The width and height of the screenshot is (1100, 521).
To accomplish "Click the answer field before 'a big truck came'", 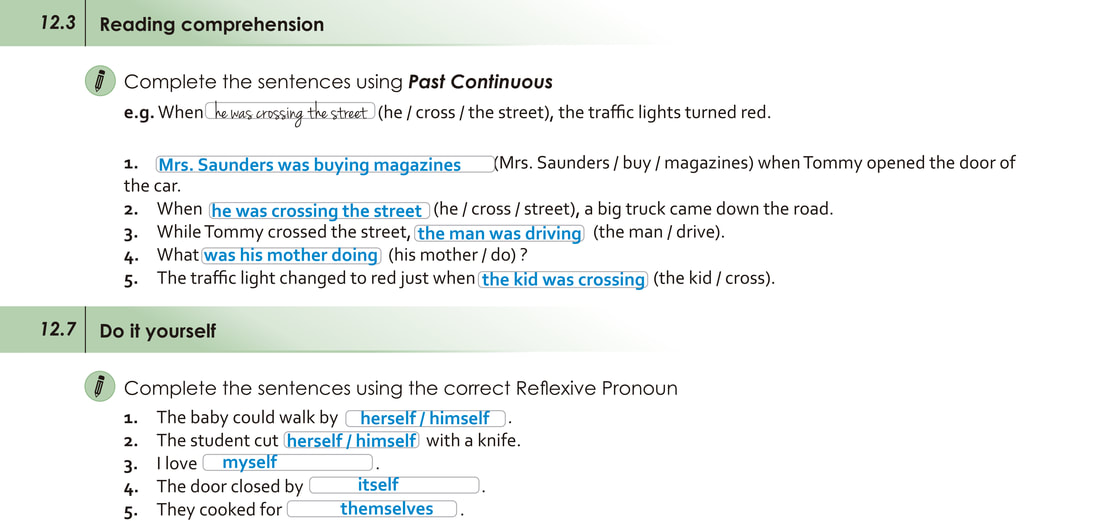I will tap(319, 210).
